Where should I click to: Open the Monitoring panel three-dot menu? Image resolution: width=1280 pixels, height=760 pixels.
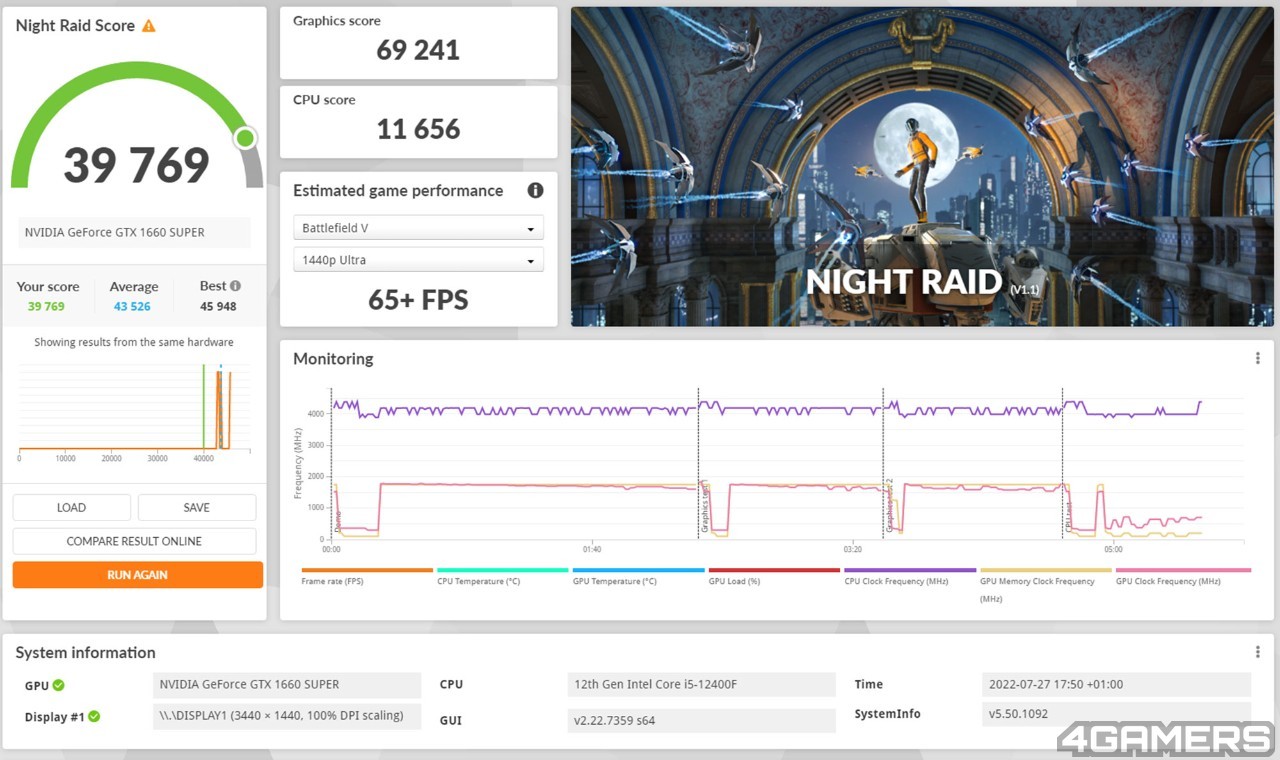point(1257,358)
